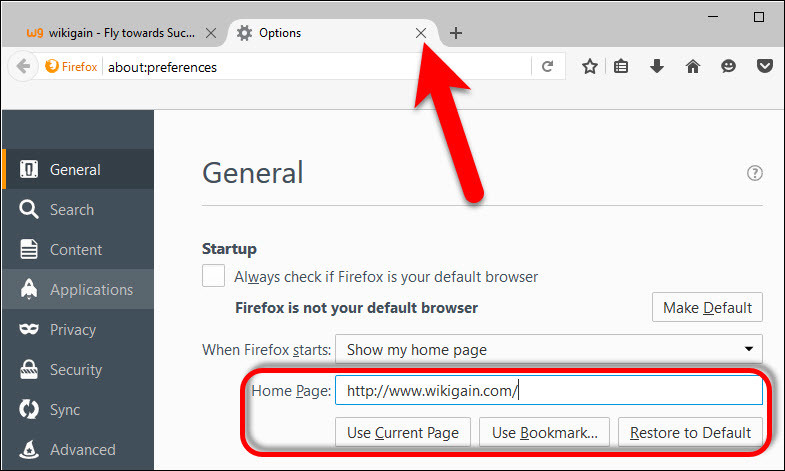Screen dimensions: 785x471
Task: Open the downloads arrow icon
Action: [656, 67]
